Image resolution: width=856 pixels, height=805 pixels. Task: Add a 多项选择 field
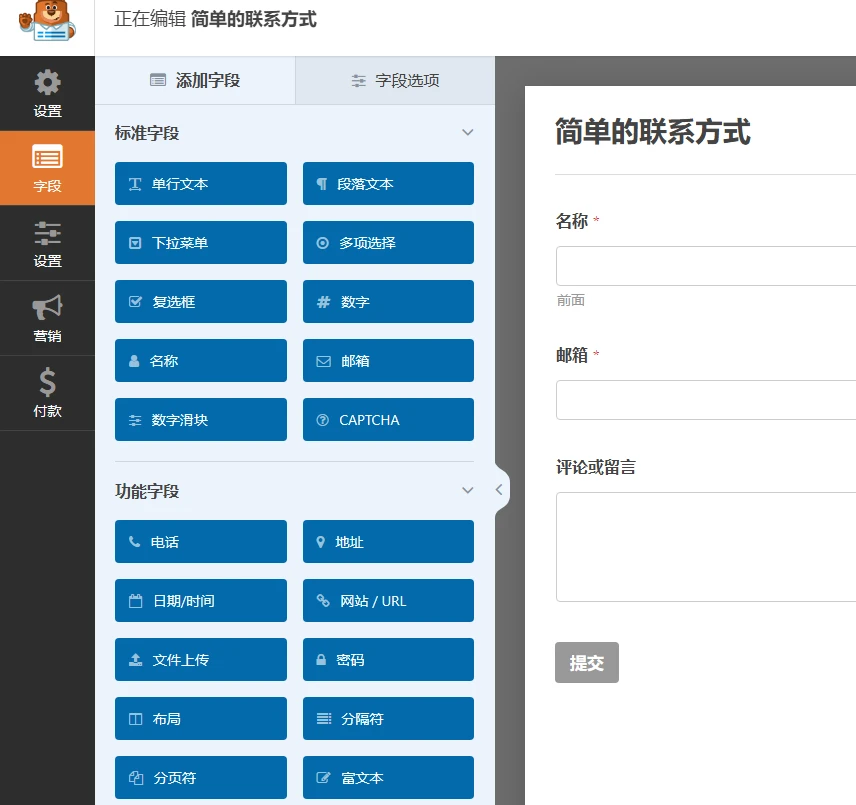click(x=388, y=242)
